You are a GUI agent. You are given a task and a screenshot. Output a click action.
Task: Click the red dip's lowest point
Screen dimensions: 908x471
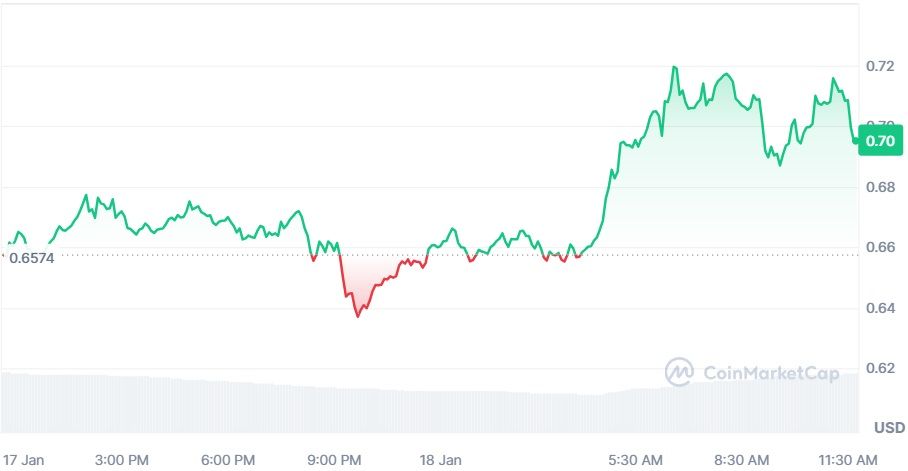pos(358,316)
